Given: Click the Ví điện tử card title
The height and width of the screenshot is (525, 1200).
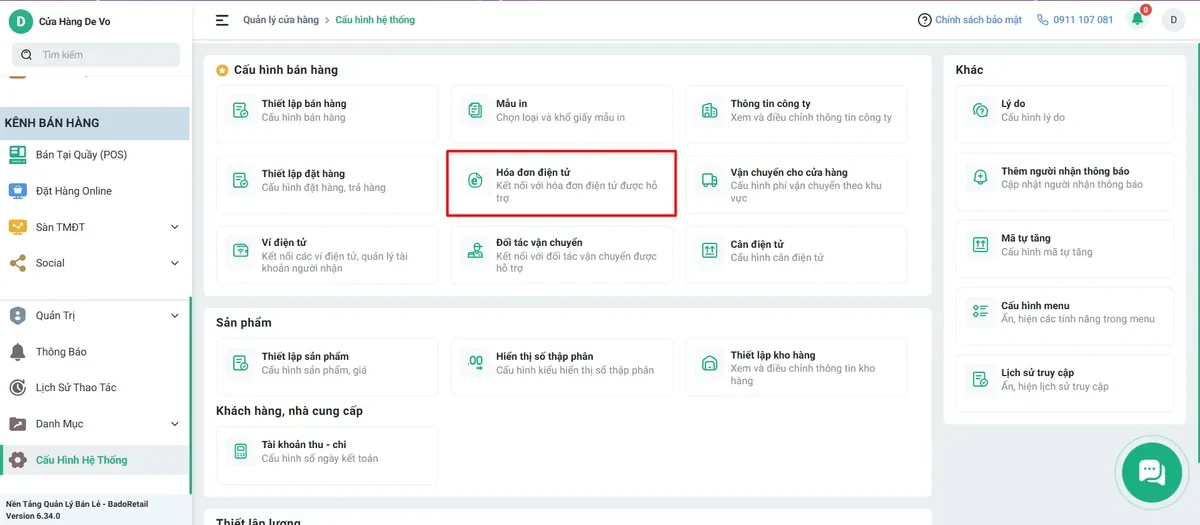Looking at the screenshot, I should (x=284, y=243).
